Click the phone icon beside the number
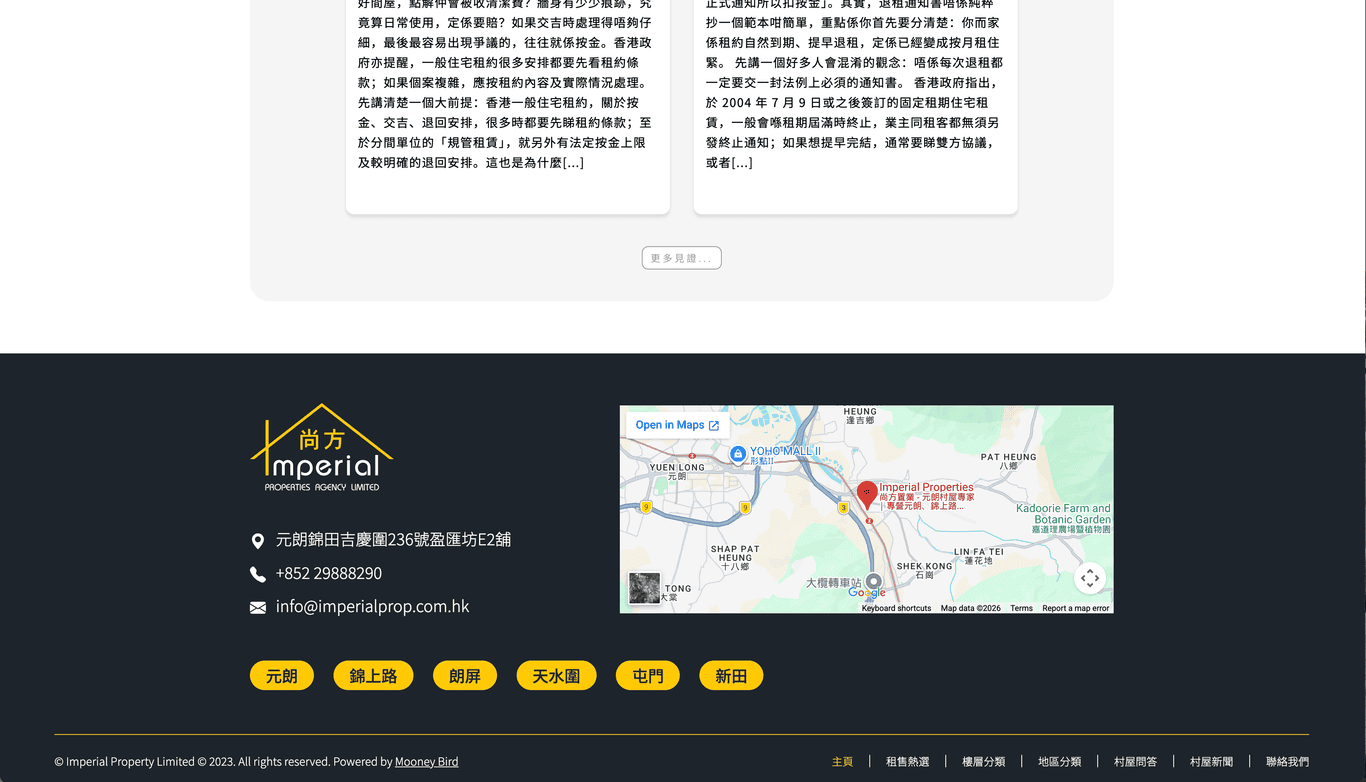The width and height of the screenshot is (1366, 782). point(258,574)
